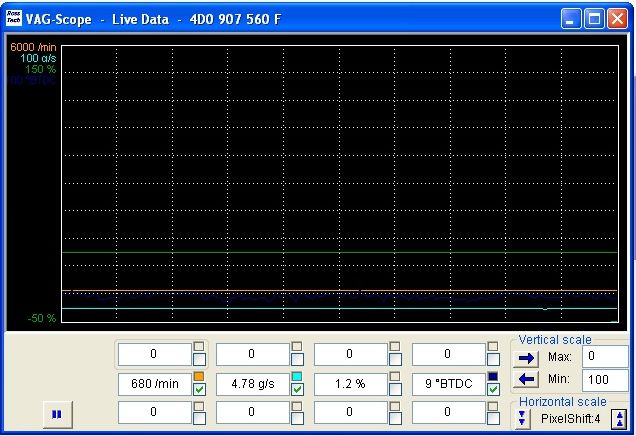Toggle the 9 °BTDC channel checkbox

coord(493,389)
